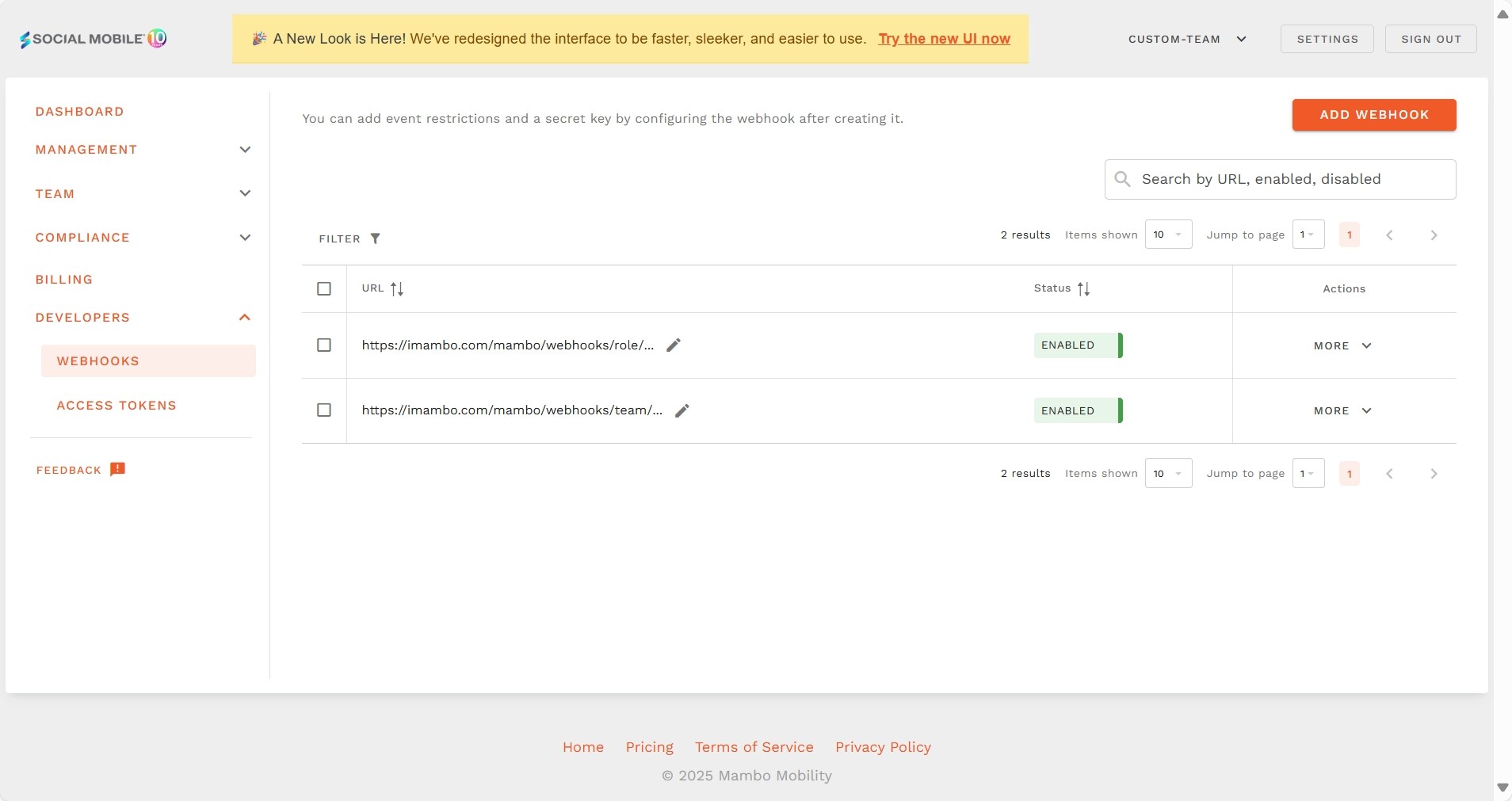Edit the webhooks/role URL with pencil icon
This screenshot has width=1512, height=801.
tap(672, 345)
